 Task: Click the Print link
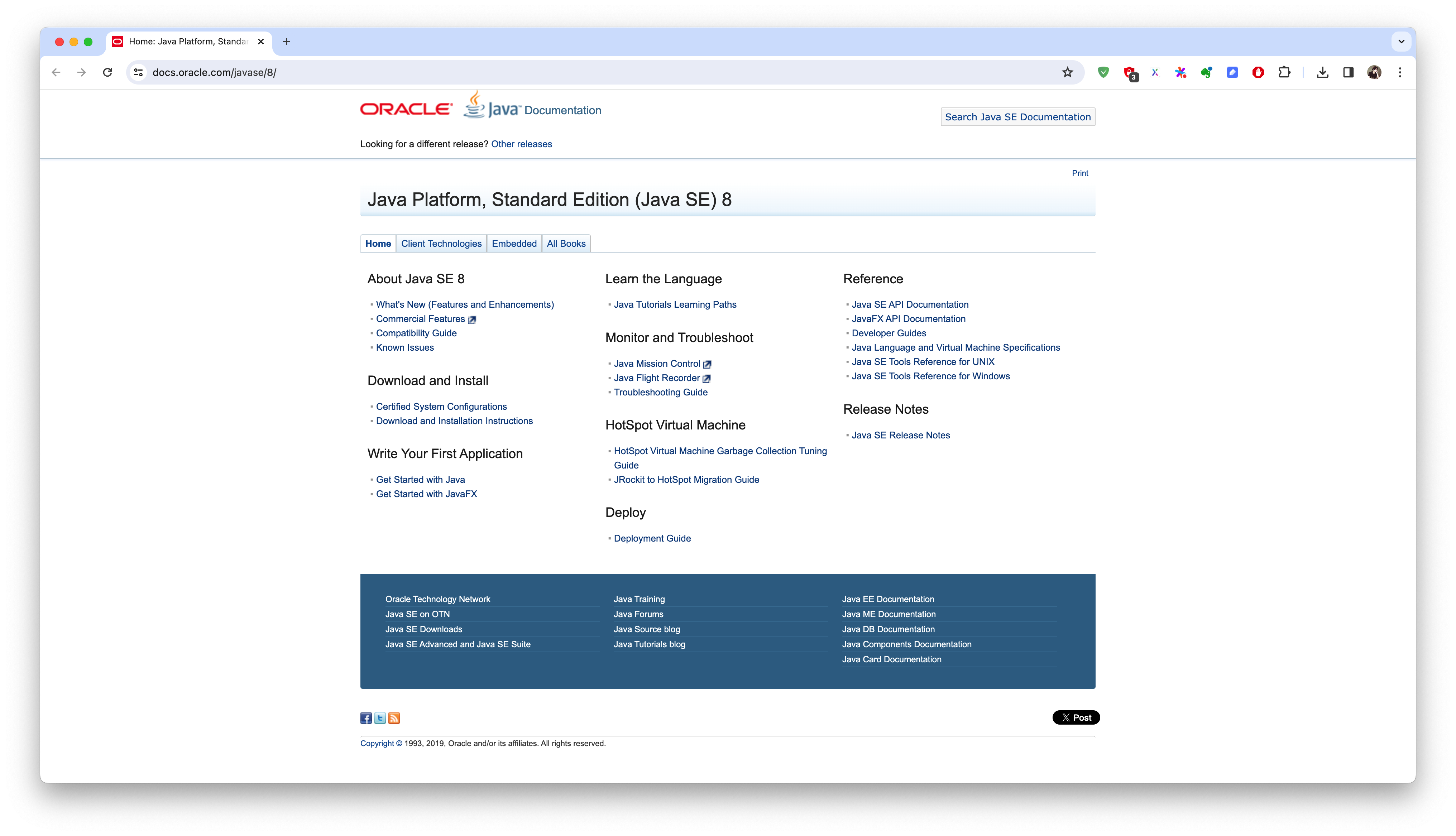point(1080,173)
